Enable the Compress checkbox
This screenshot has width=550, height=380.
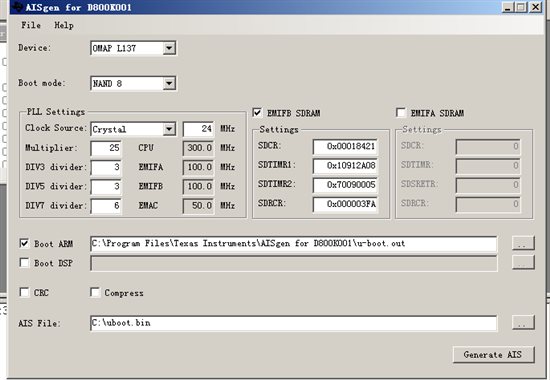[x=95, y=292]
